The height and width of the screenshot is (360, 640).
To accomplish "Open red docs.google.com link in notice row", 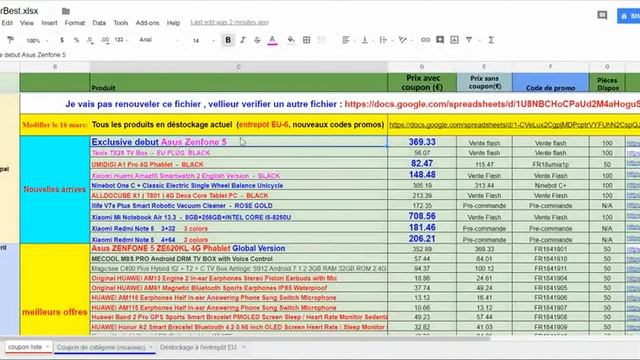I will 492,104.
